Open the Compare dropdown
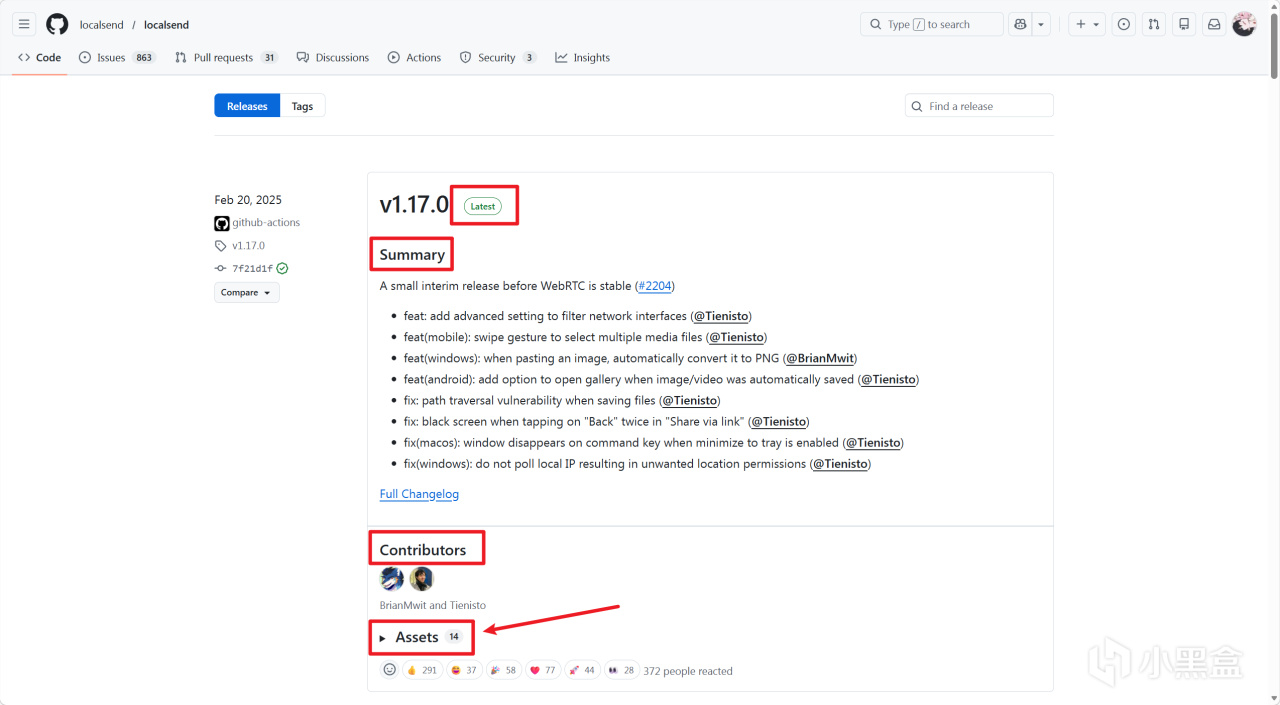The image size is (1280, 705). coord(247,293)
